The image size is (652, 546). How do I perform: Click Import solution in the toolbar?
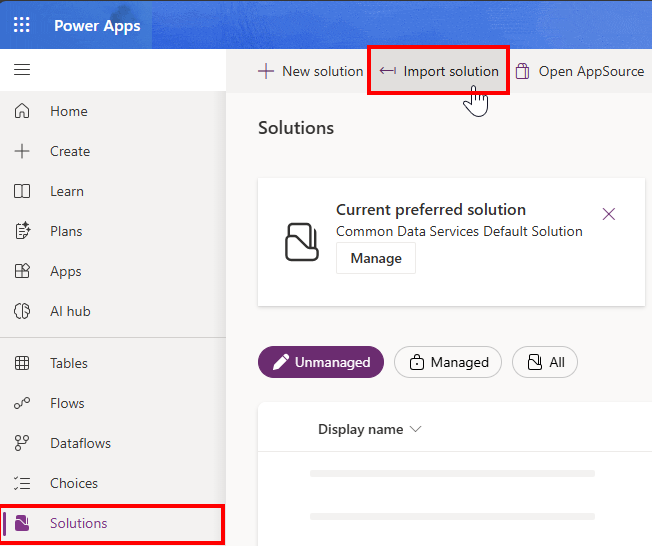(440, 71)
